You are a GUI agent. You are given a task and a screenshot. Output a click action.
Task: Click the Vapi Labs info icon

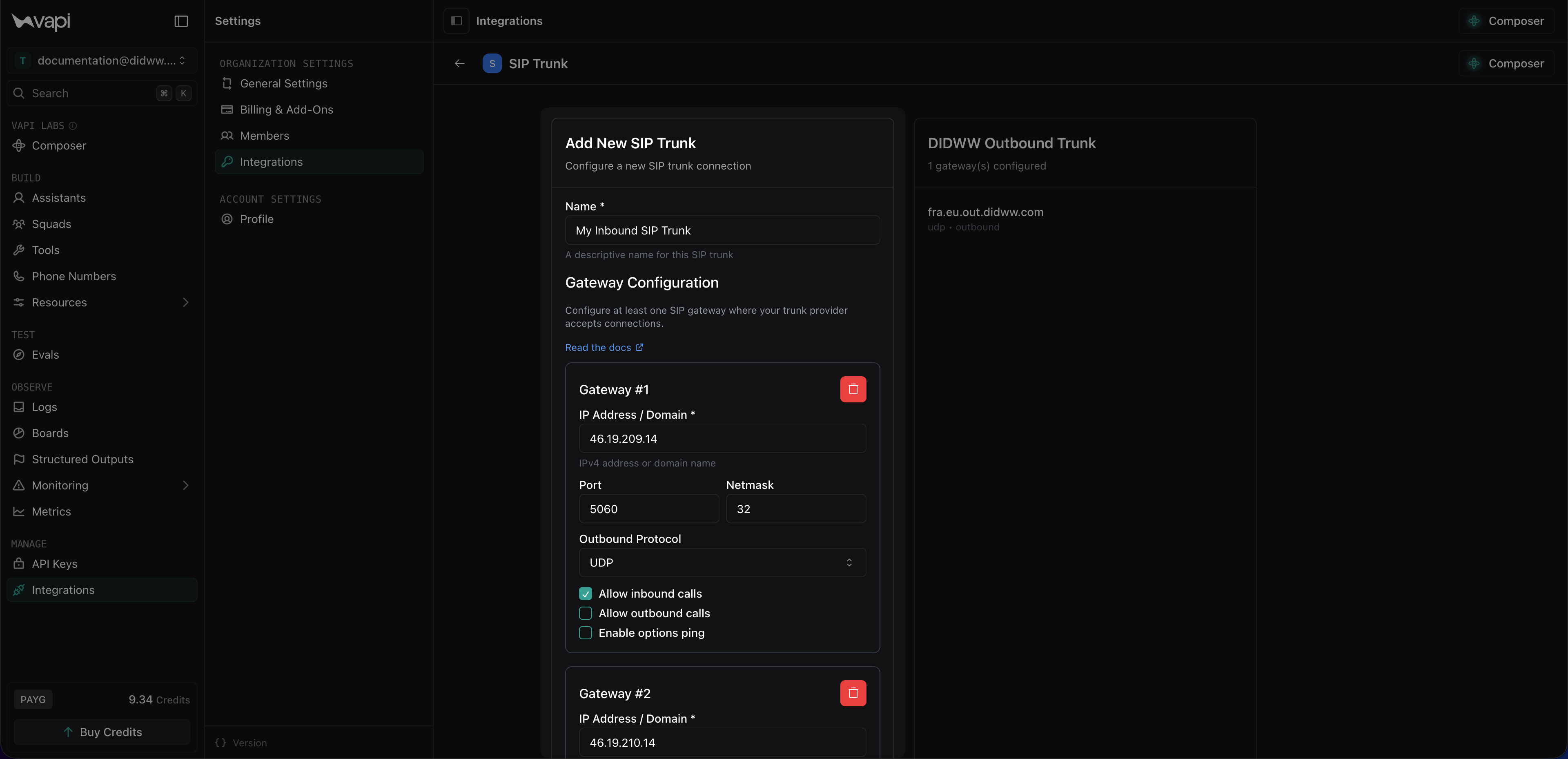[x=72, y=126]
